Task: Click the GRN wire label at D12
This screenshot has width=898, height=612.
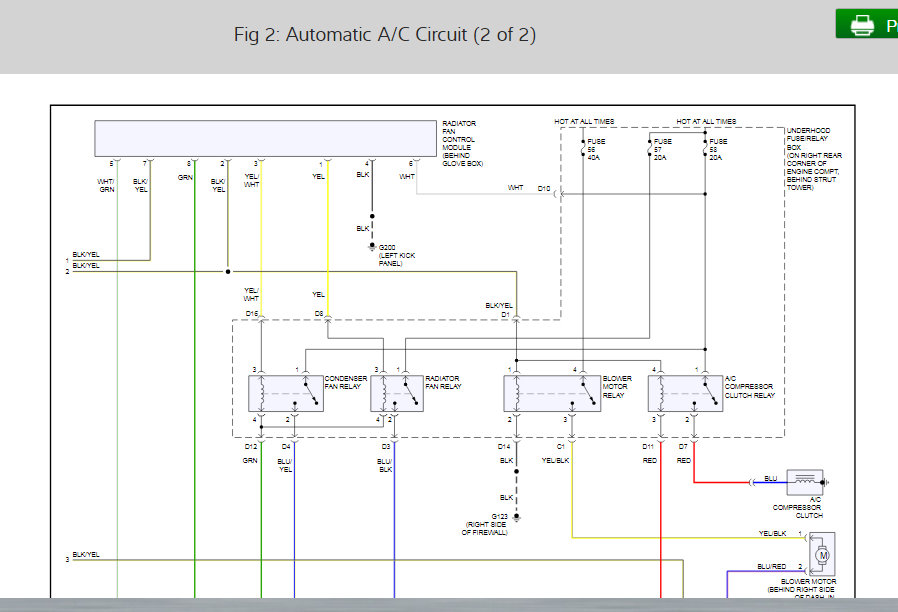Action: pyautogui.click(x=250, y=460)
